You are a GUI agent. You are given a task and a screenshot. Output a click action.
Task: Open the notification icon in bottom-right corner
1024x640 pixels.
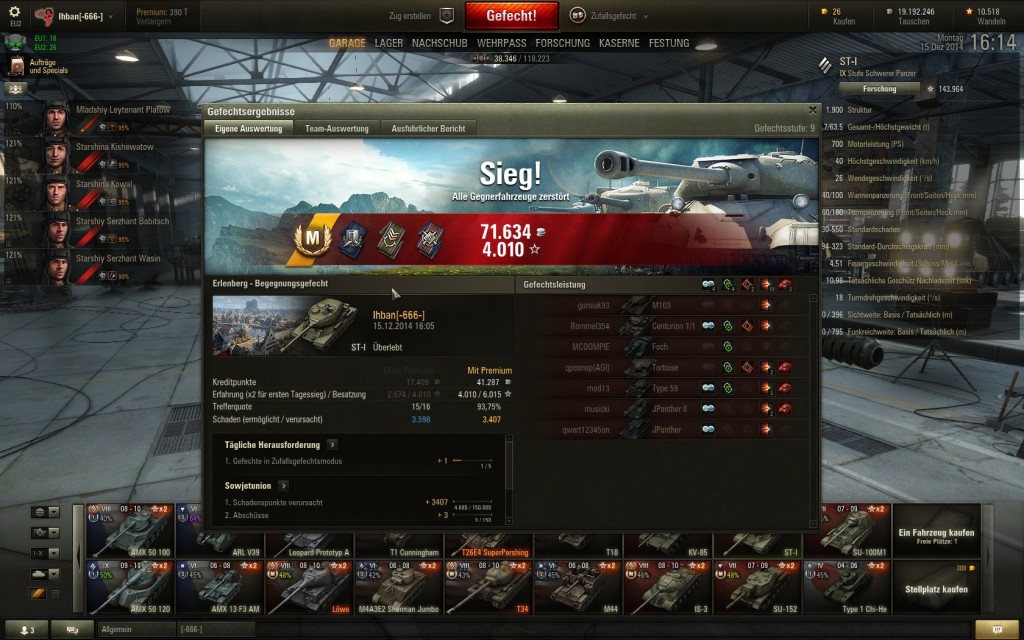[x=997, y=630]
